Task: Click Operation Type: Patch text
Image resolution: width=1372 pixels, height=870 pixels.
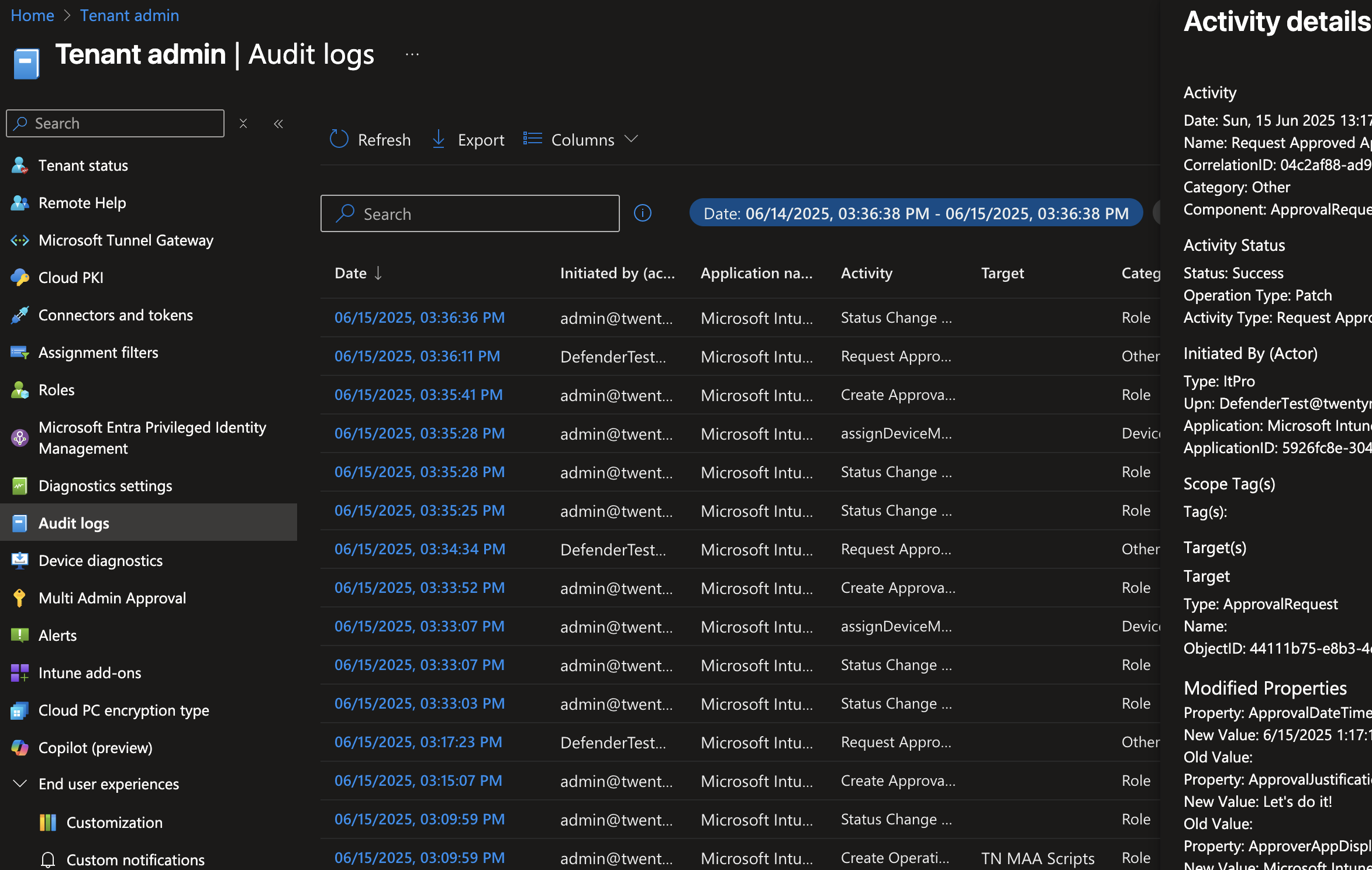Action: click(x=1258, y=295)
